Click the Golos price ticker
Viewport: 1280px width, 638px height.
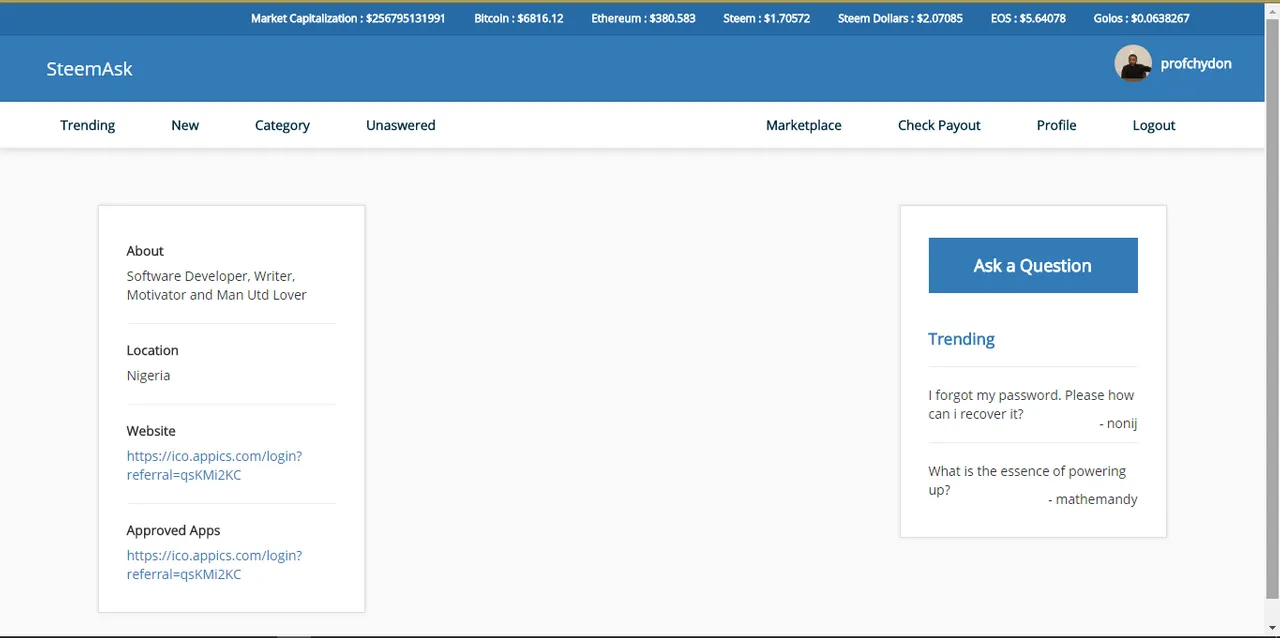[x=1141, y=18]
